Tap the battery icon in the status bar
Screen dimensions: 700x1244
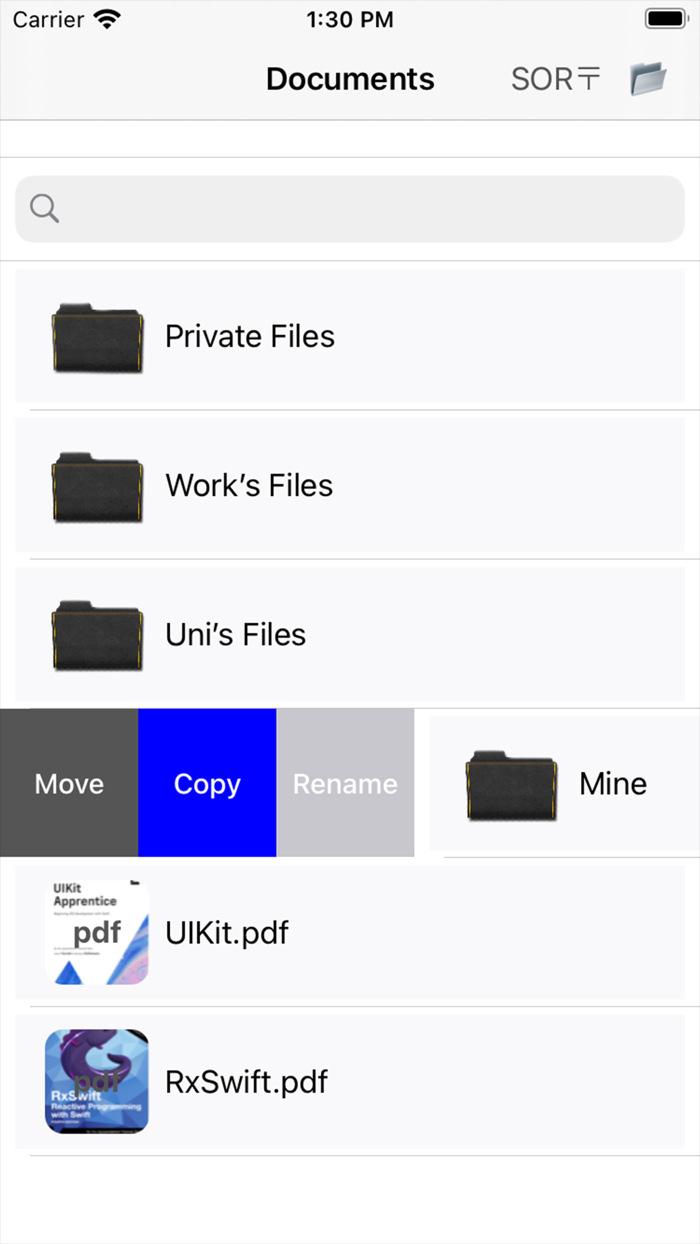point(665,17)
